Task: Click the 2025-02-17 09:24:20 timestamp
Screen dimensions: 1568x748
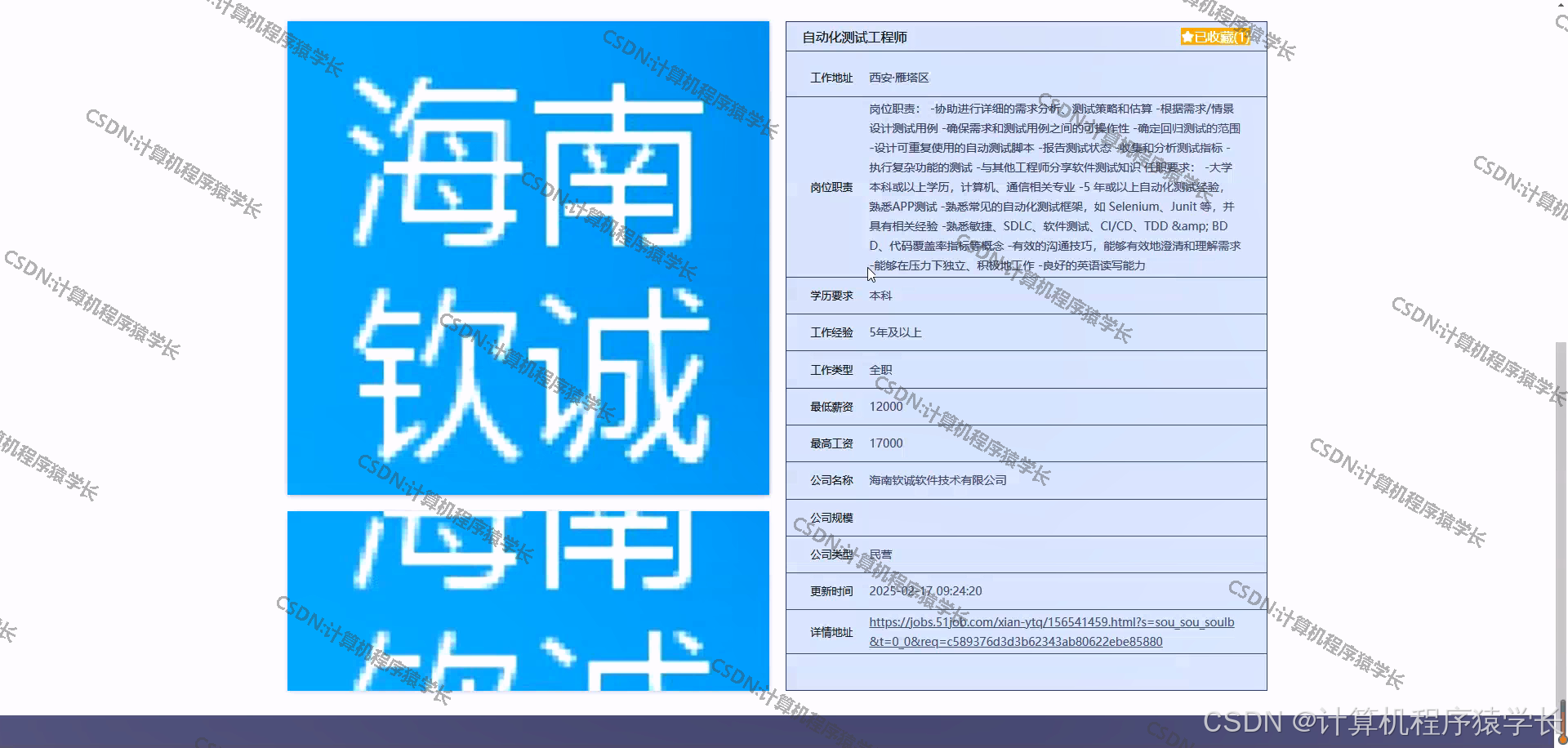Action: [925, 591]
